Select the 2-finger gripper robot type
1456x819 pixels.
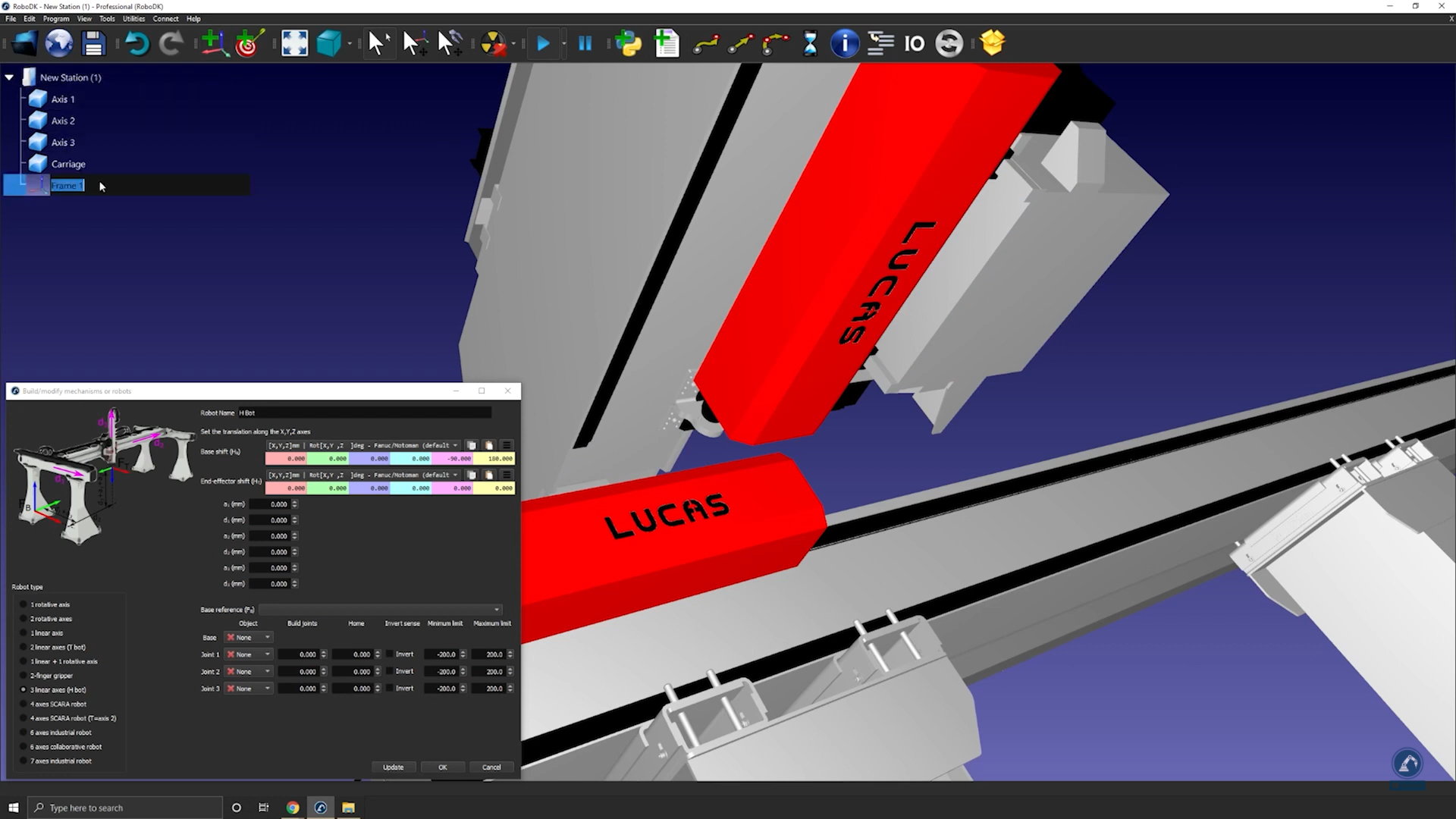[x=24, y=676]
